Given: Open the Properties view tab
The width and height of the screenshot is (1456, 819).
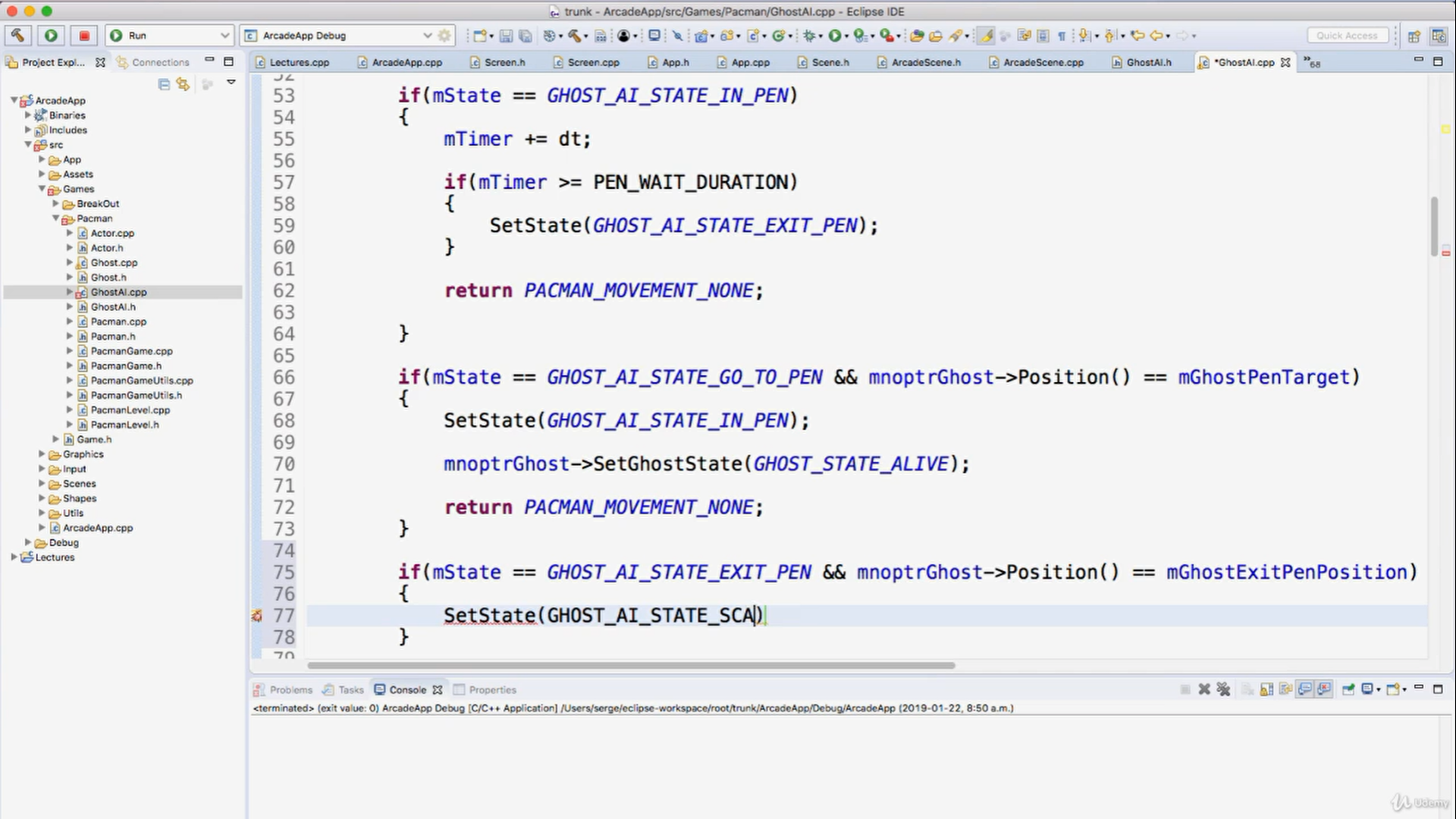Looking at the screenshot, I should (485, 690).
